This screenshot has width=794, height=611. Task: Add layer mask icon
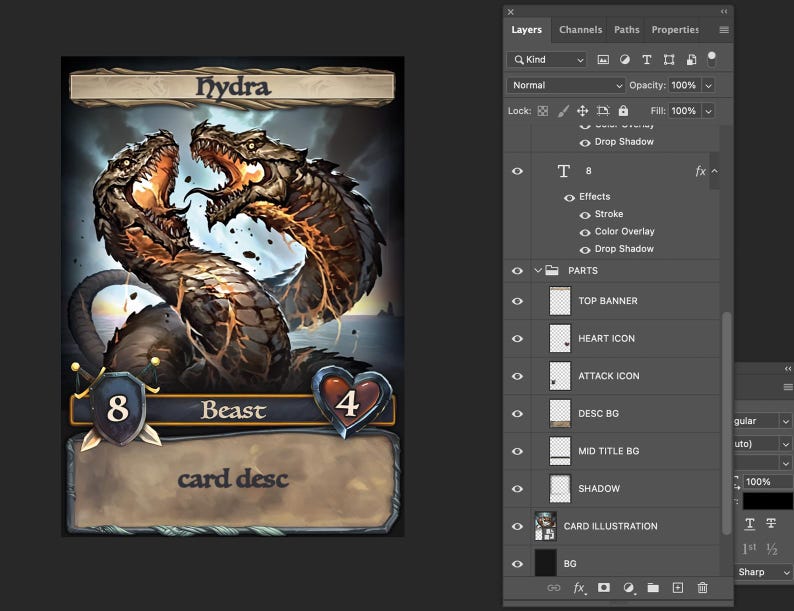tap(604, 587)
